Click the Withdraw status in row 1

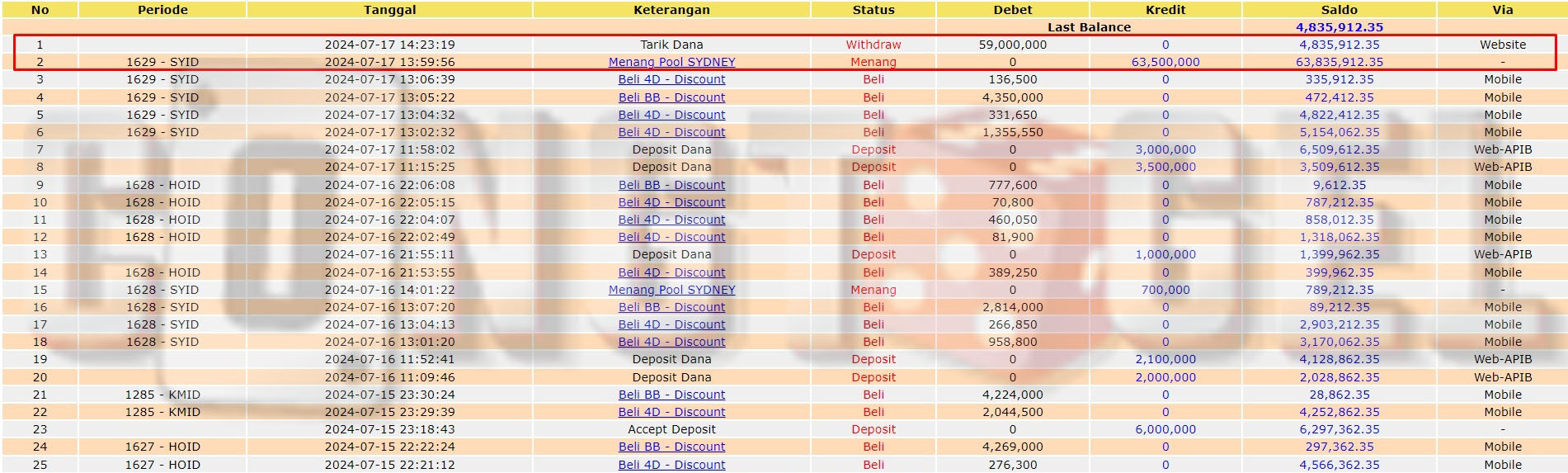(x=873, y=45)
